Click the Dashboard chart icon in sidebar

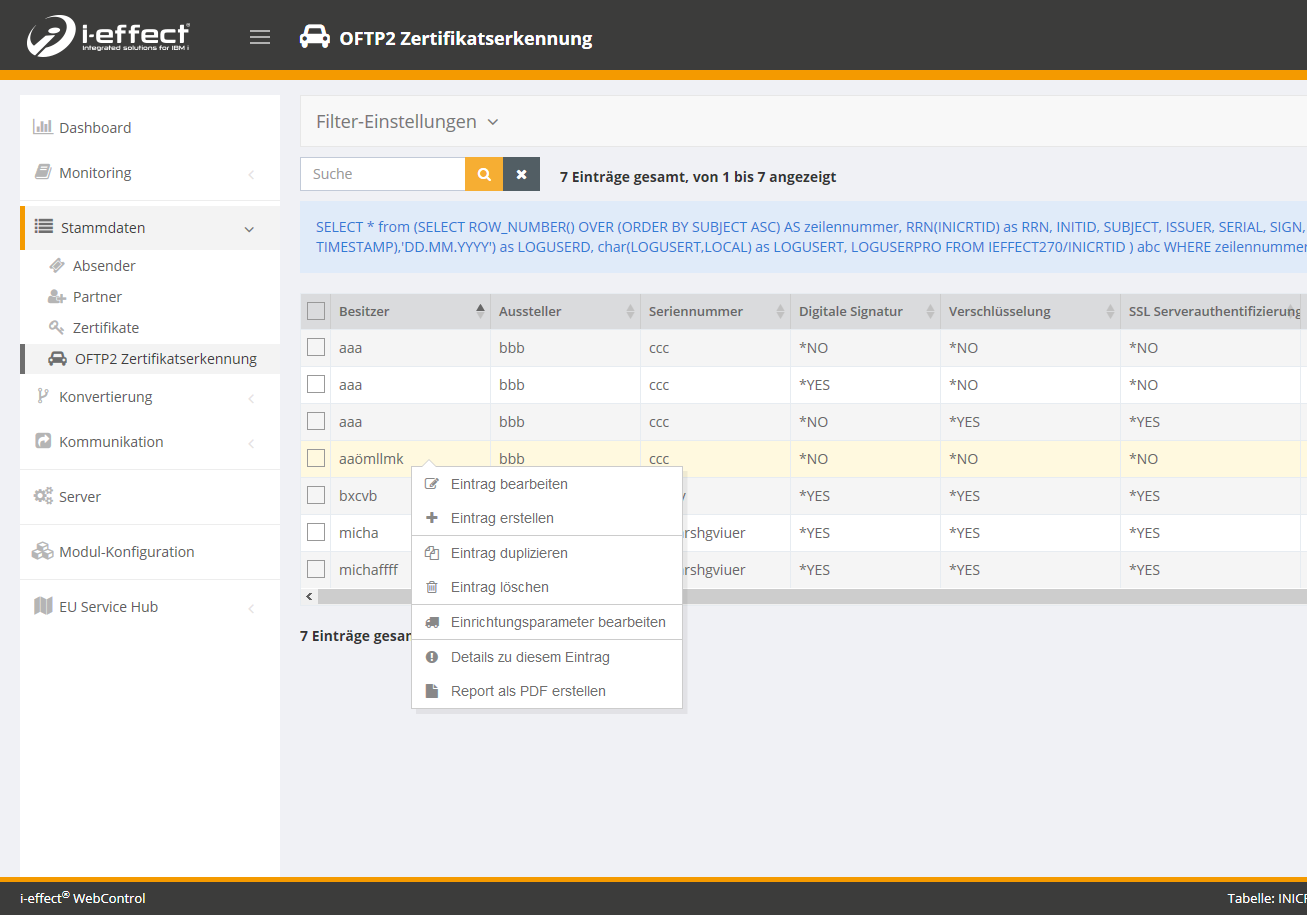click(42, 127)
